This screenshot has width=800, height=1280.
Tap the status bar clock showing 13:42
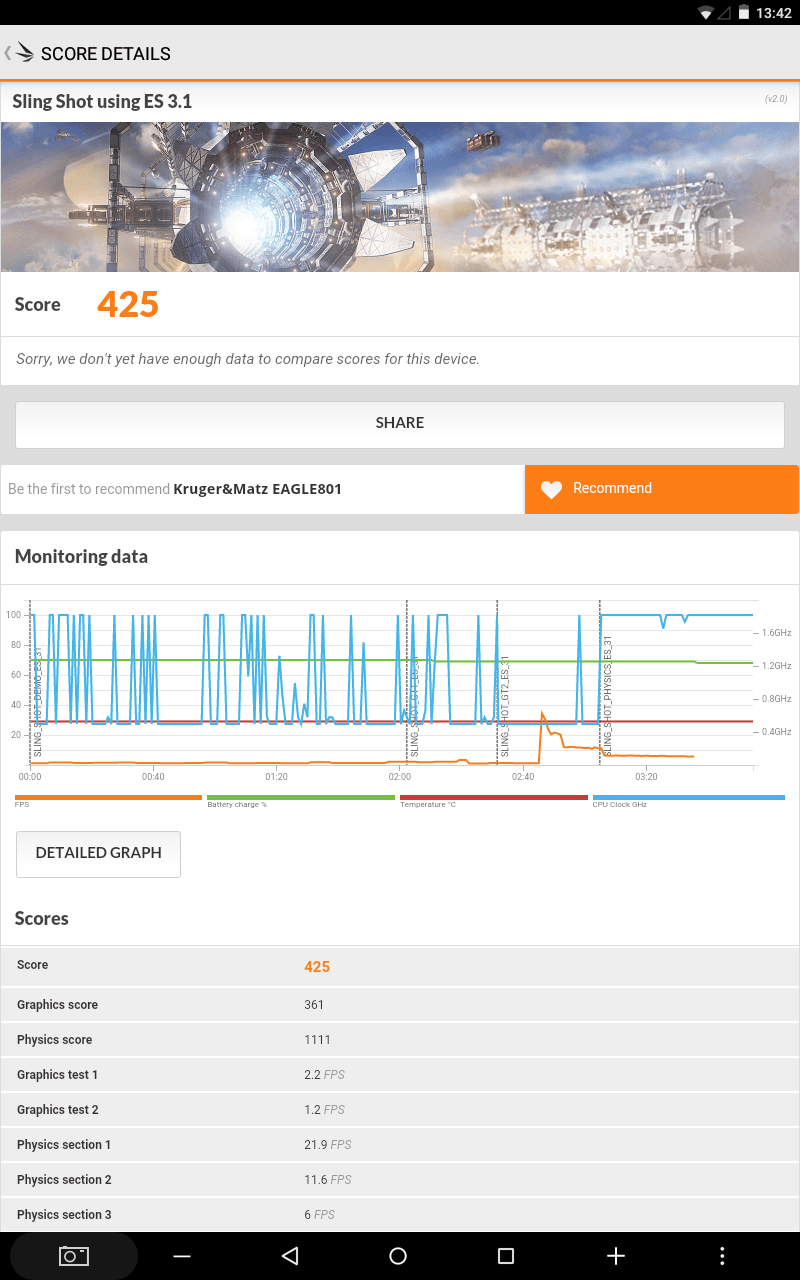(x=774, y=13)
